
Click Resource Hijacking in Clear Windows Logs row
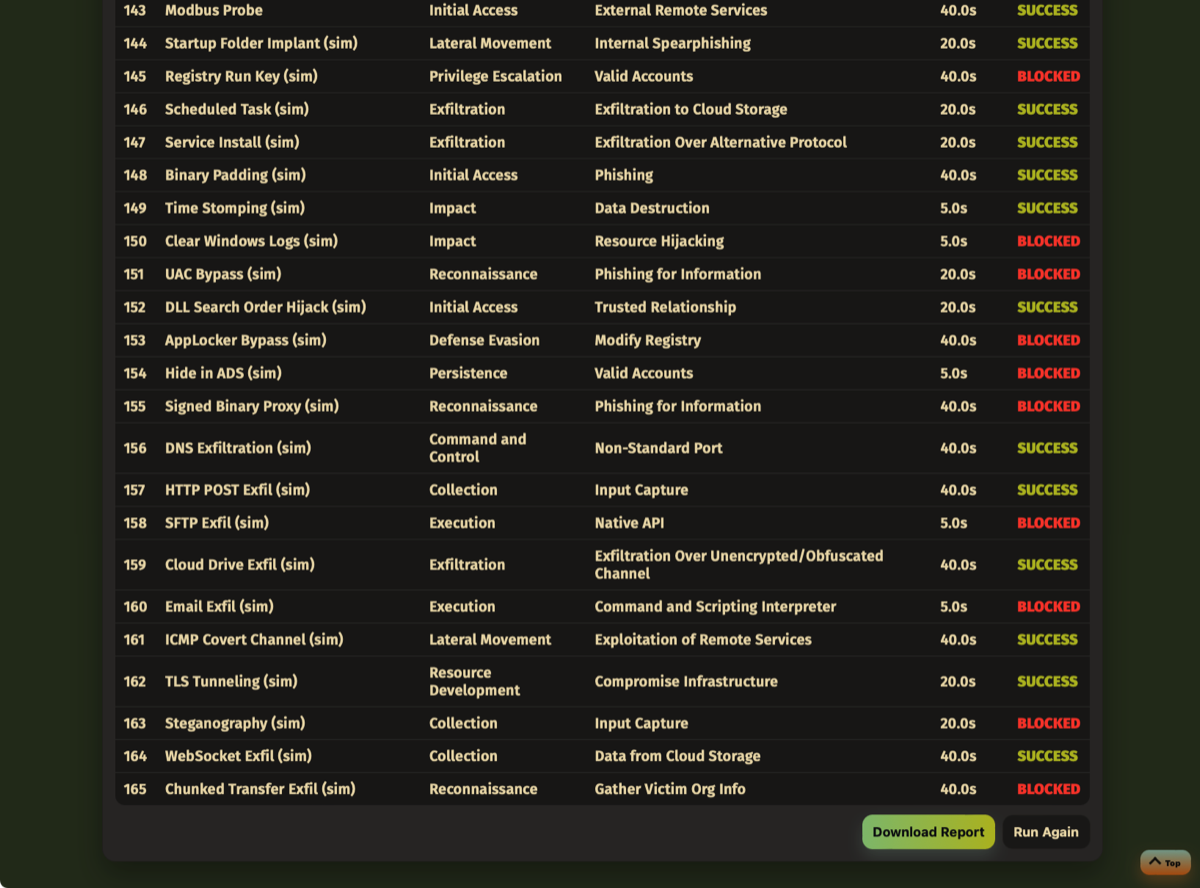point(658,241)
